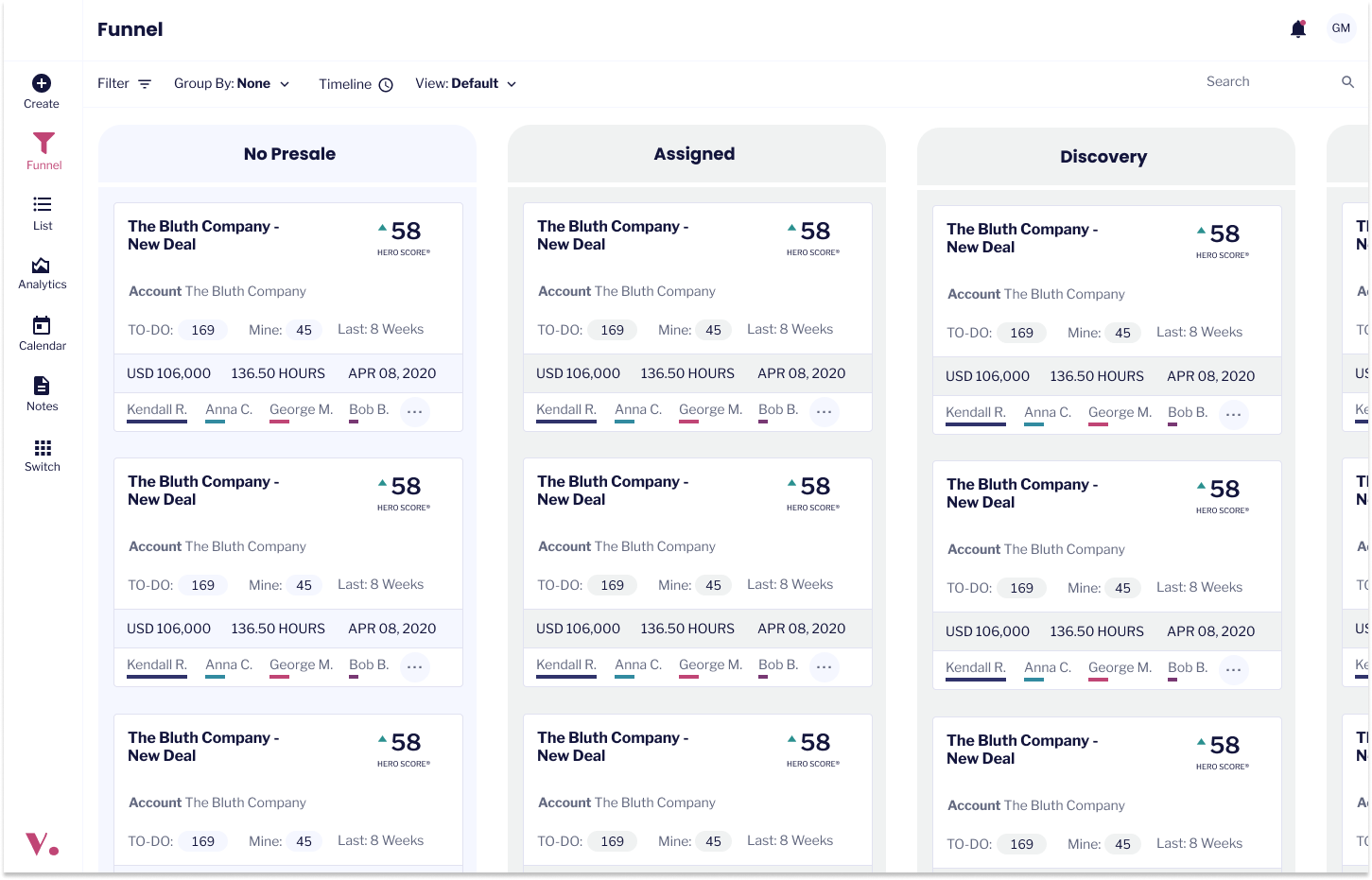1372x880 pixels.
Task: Open the Funnel view in sidebar
Action: coord(43,151)
